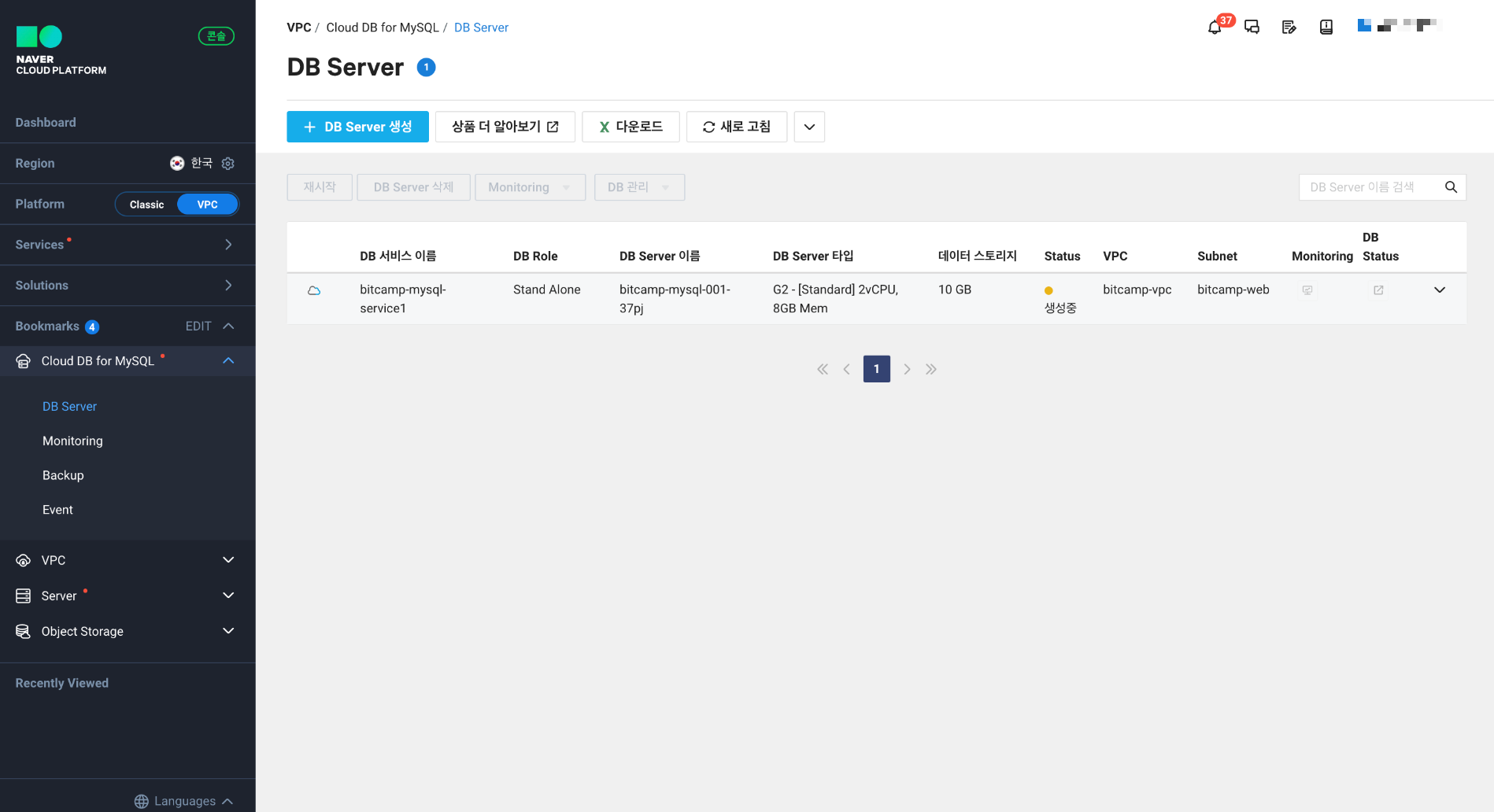Image resolution: width=1494 pixels, height=812 pixels.
Task: Click the notes edit icon in header
Action: 1289,28
